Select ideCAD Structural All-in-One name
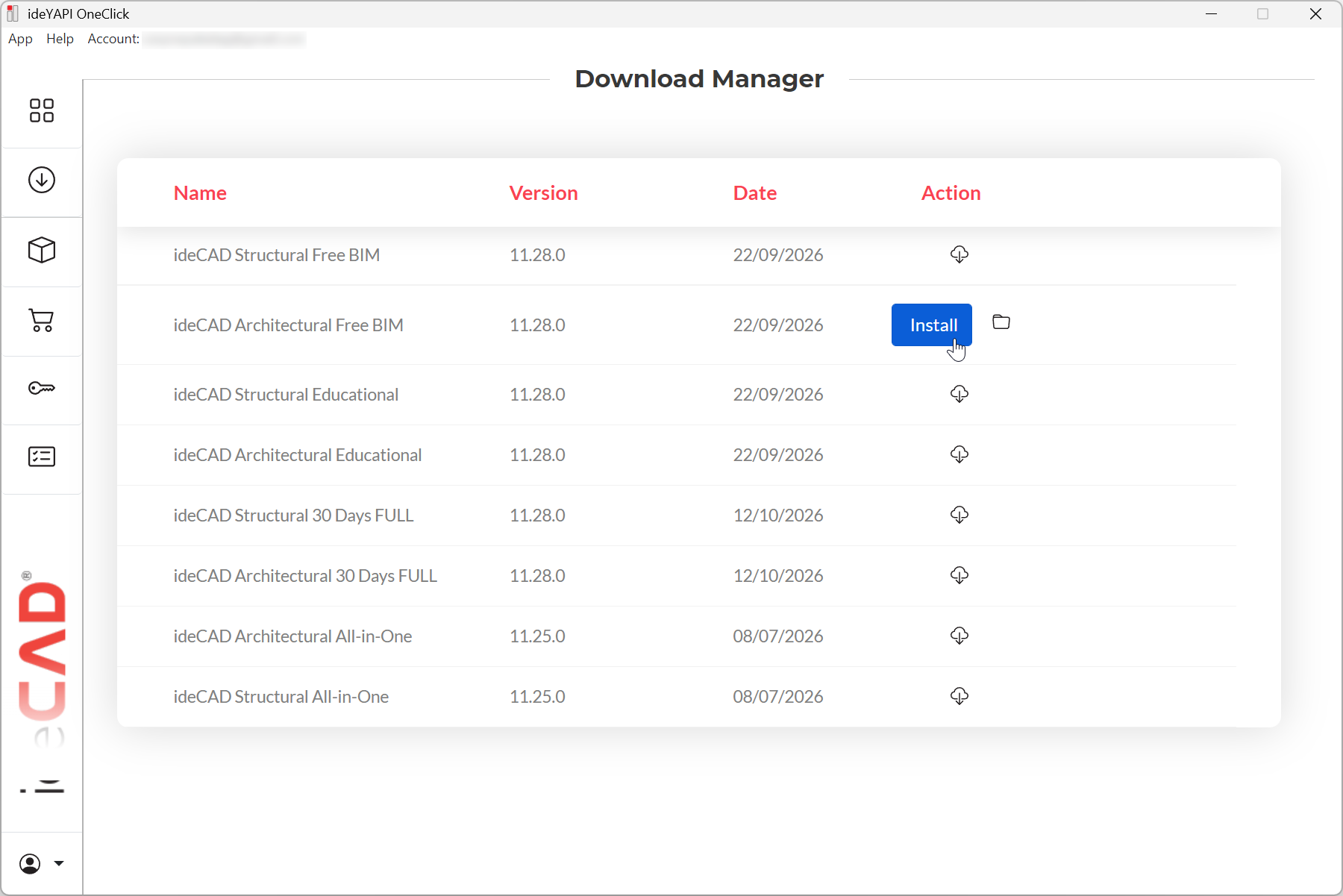This screenshot has height=896, width=1343. [x=281, y=697]
